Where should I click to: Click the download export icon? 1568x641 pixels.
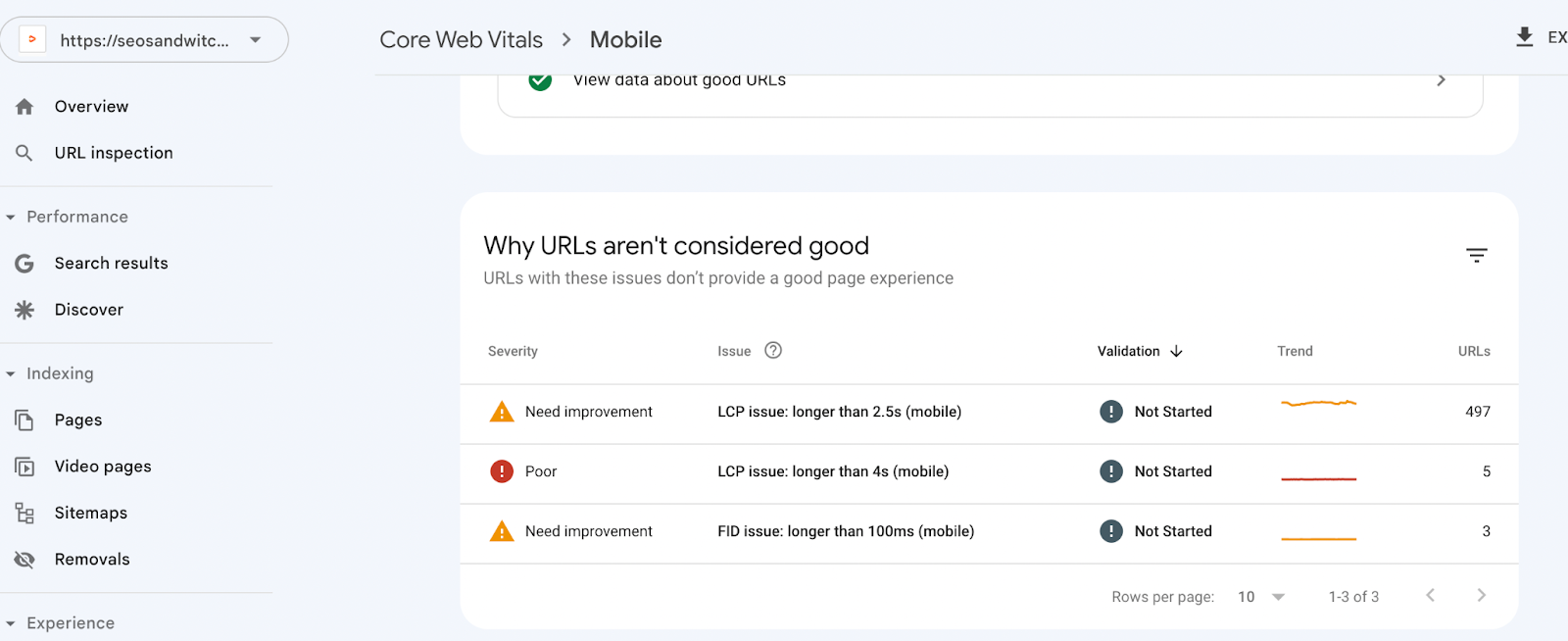coord(1524,38)
